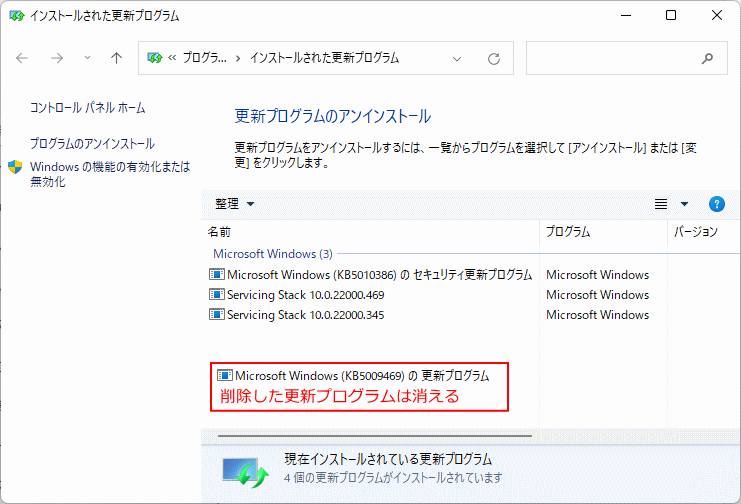Sort by 名前 column header
Image resolution: width=741 pixels, height=504 pixels.
[371, 232]
